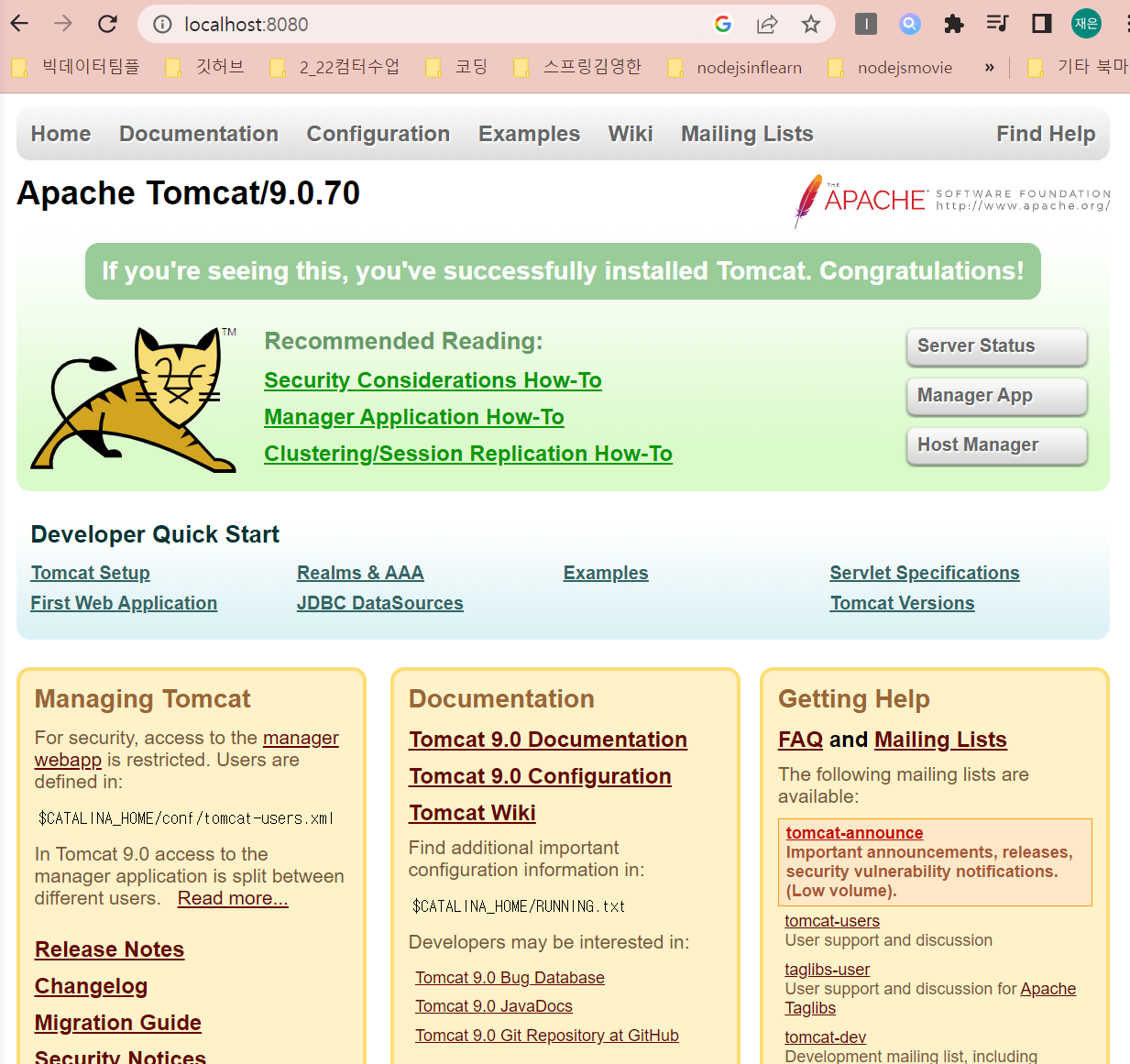Open the Realms & AAA link
Screen dimensions: 1130x1064
[x=360, y=573]
